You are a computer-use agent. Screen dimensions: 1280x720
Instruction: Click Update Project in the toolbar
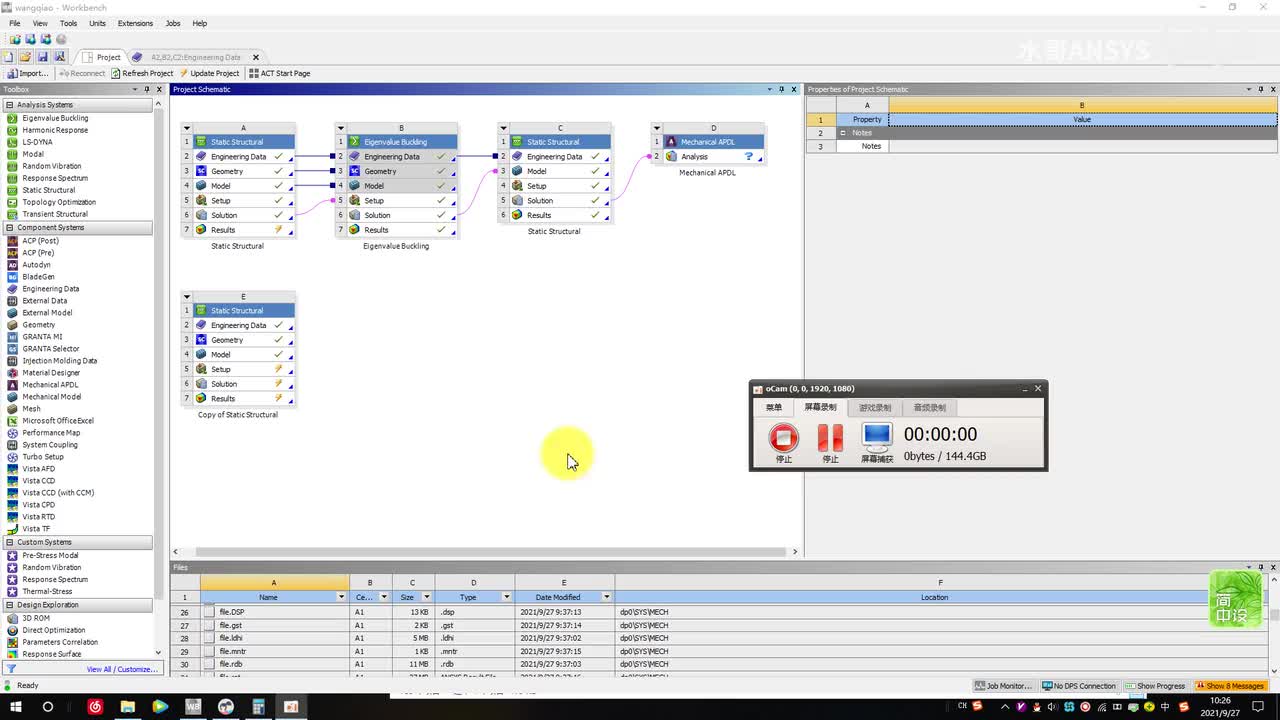[209, 73]
